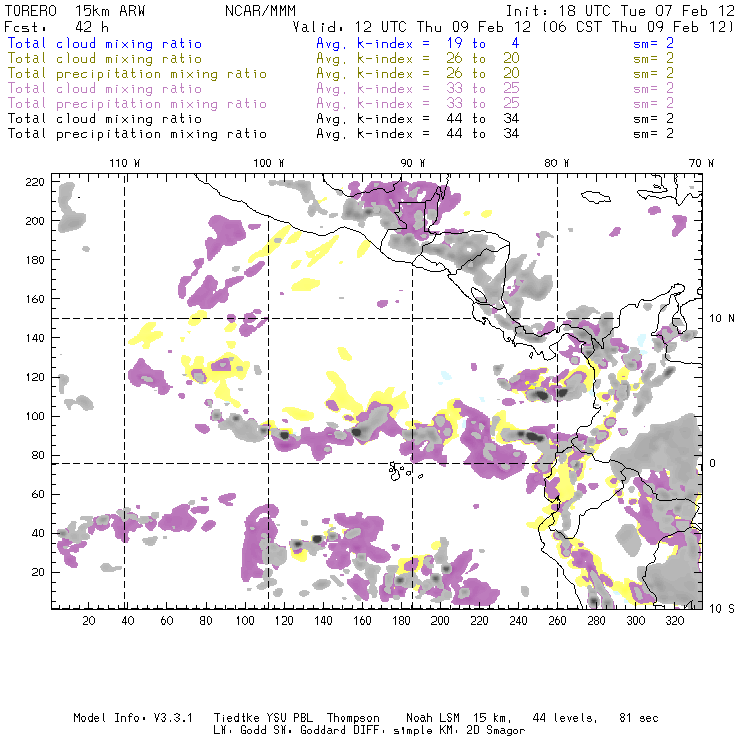
Task: Select the "90 W" longitude label
Action: 413,163
